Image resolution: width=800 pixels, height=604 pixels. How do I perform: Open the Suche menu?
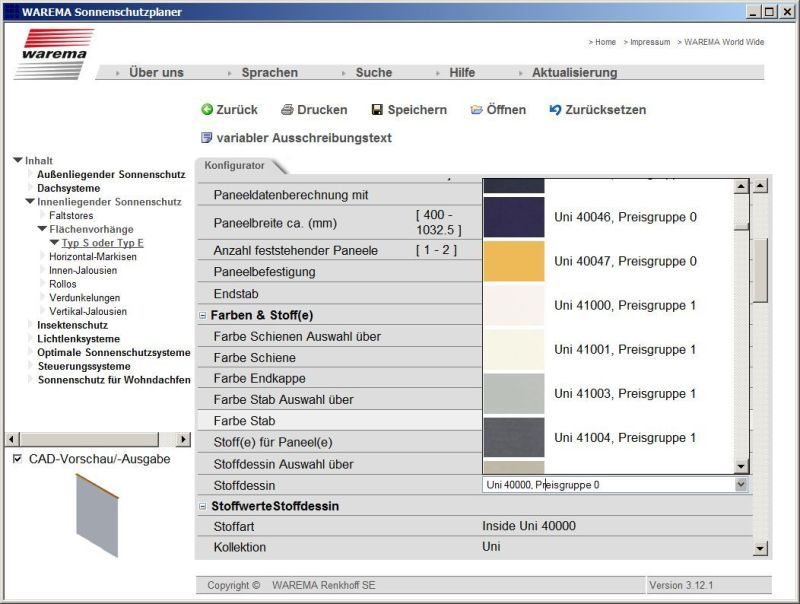374,72
